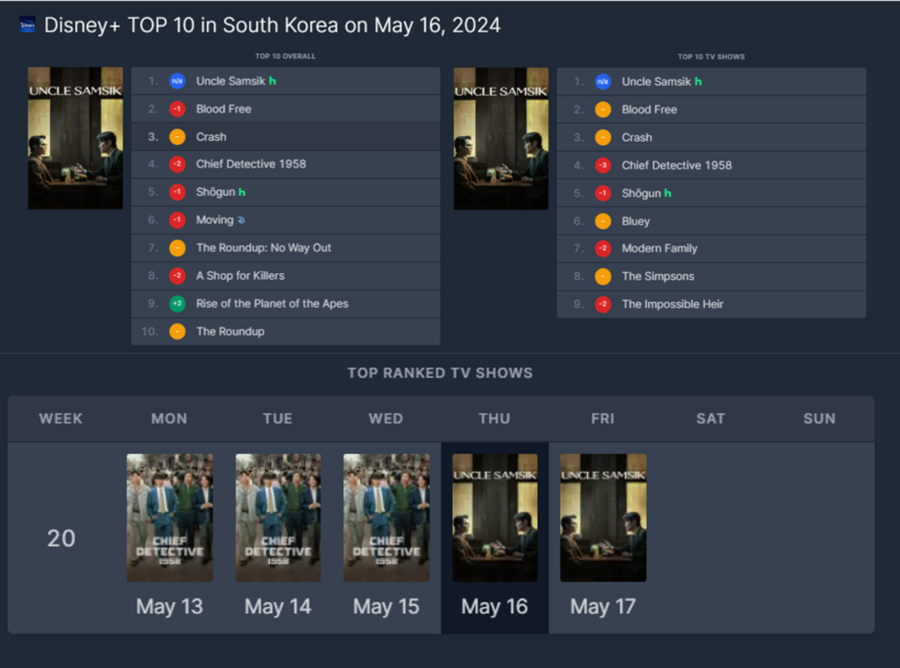
Task: Click blue n/a badge for Uncle Samsik in TV Shows list
Action: tap(603, 81)
